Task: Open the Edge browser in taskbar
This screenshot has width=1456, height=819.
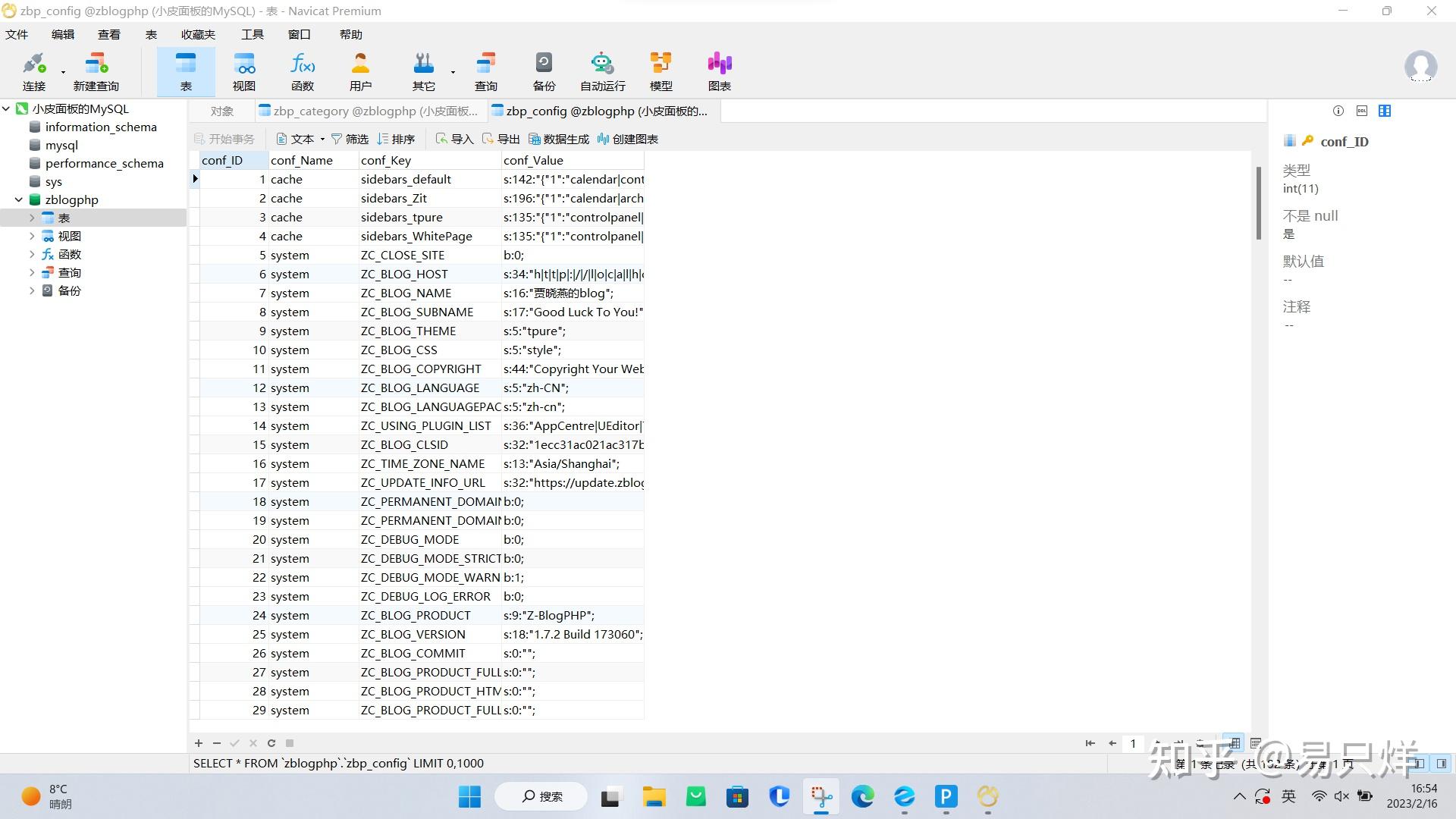Action: tap(862, 796)
